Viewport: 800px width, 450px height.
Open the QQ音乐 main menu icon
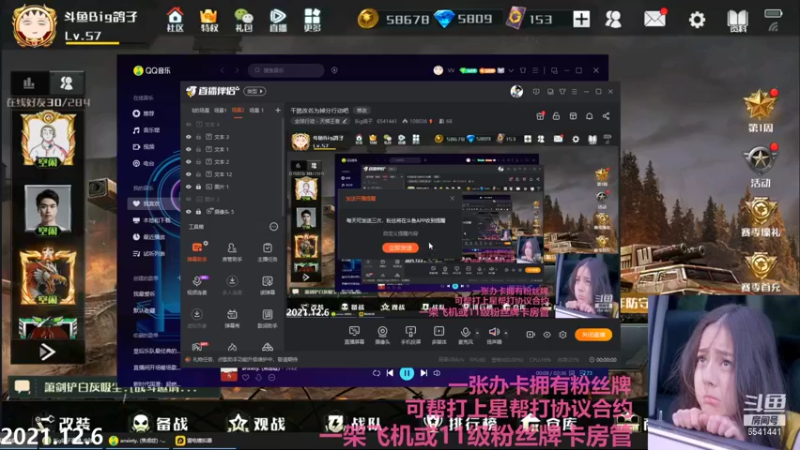[x=535, y=70]
